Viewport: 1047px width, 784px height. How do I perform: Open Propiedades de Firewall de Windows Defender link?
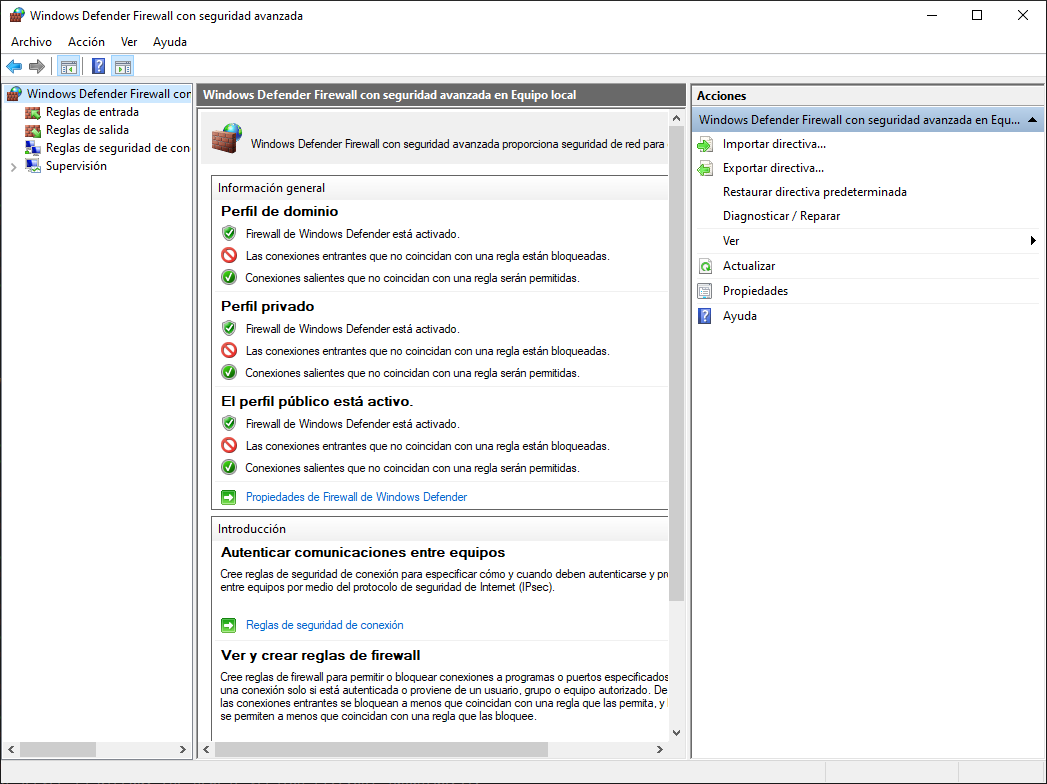357,497
